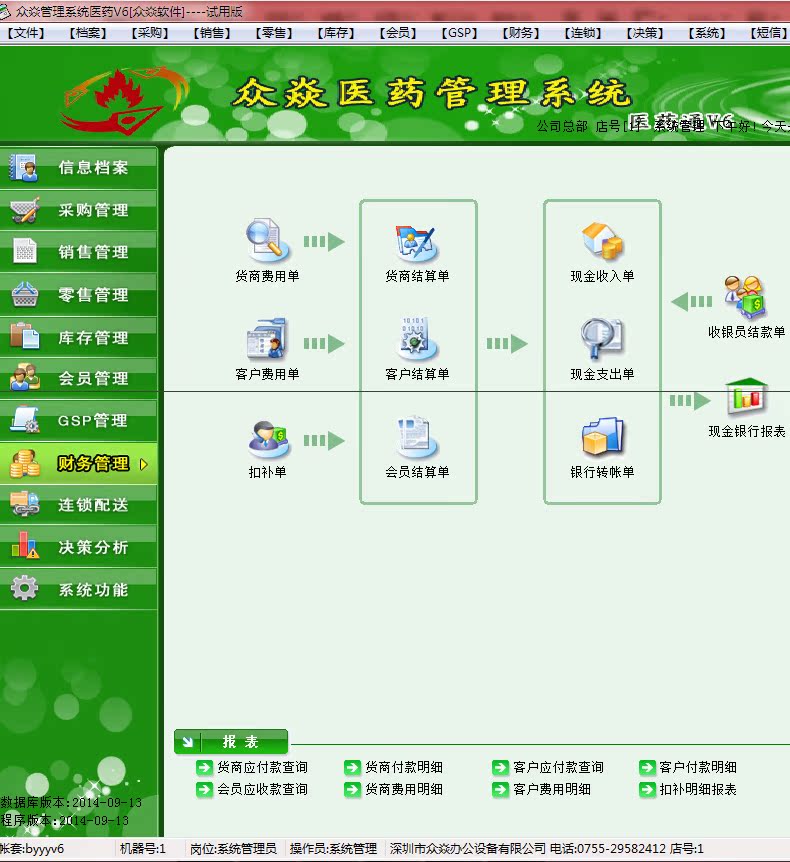Select 会员管理 sidebar label
Viewport: 790px width, 862px height.
tap(93, 378)
